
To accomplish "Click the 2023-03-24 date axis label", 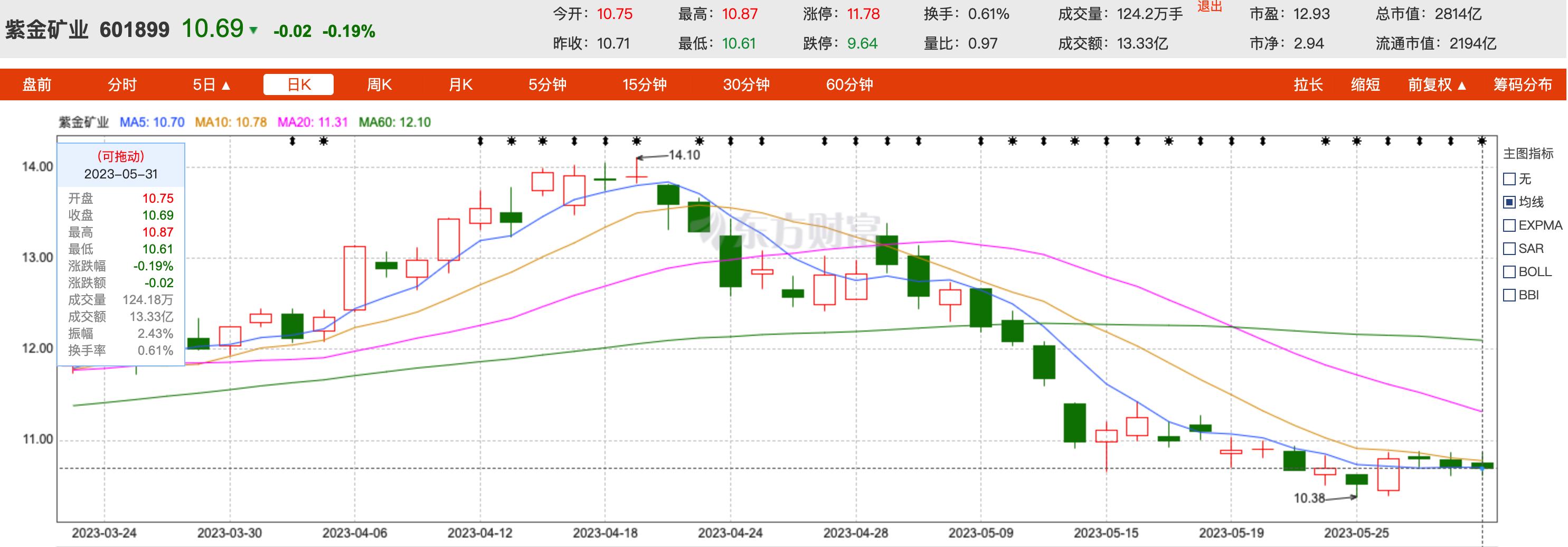I will (104, 533).
